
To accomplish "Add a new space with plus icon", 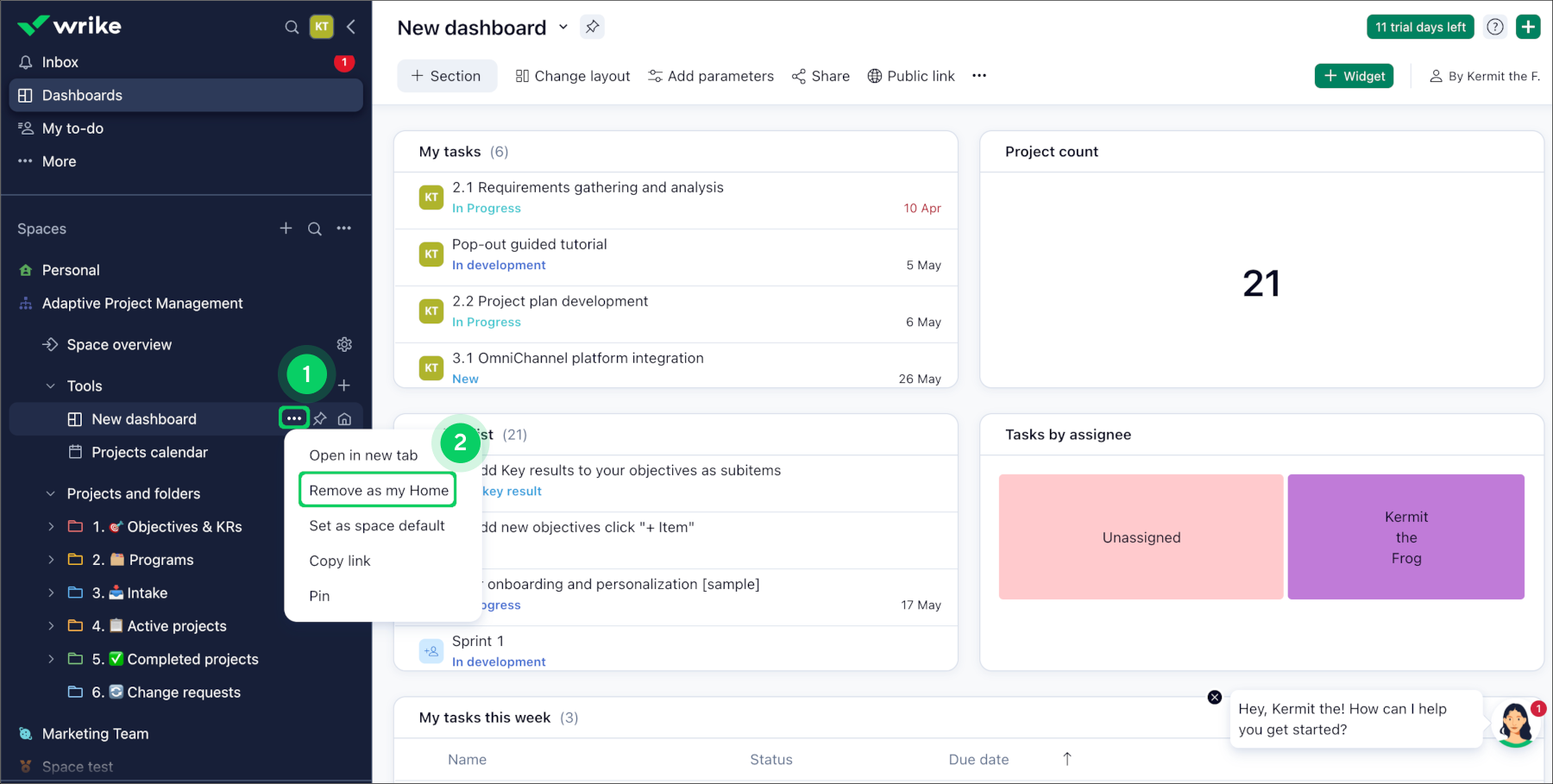I will coord(286,229).
